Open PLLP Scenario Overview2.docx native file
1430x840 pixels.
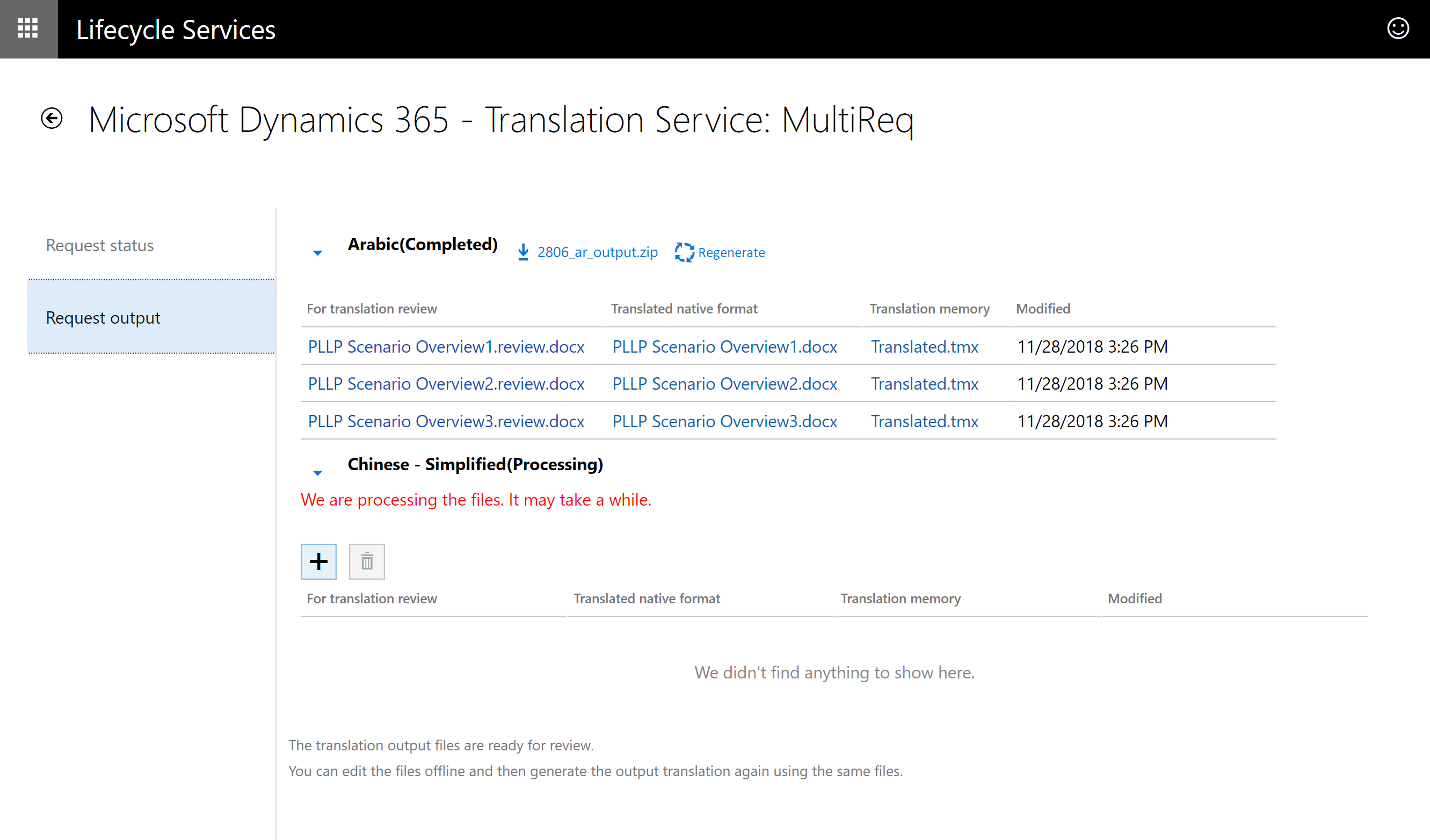[724, 384]
